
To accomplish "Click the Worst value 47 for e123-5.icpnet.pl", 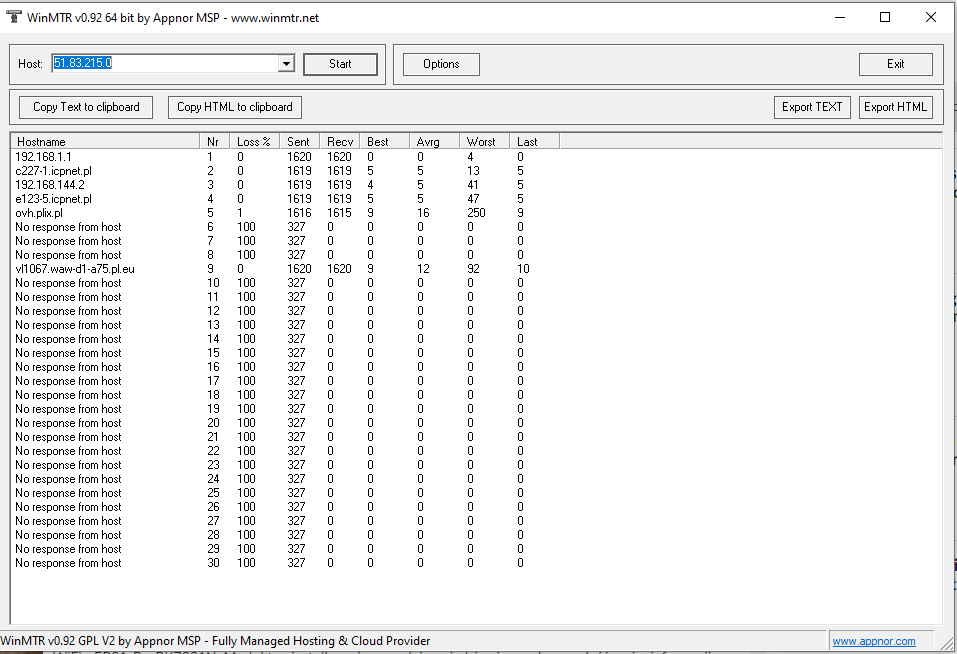I will pyautogui.click(x=473, y=199).
